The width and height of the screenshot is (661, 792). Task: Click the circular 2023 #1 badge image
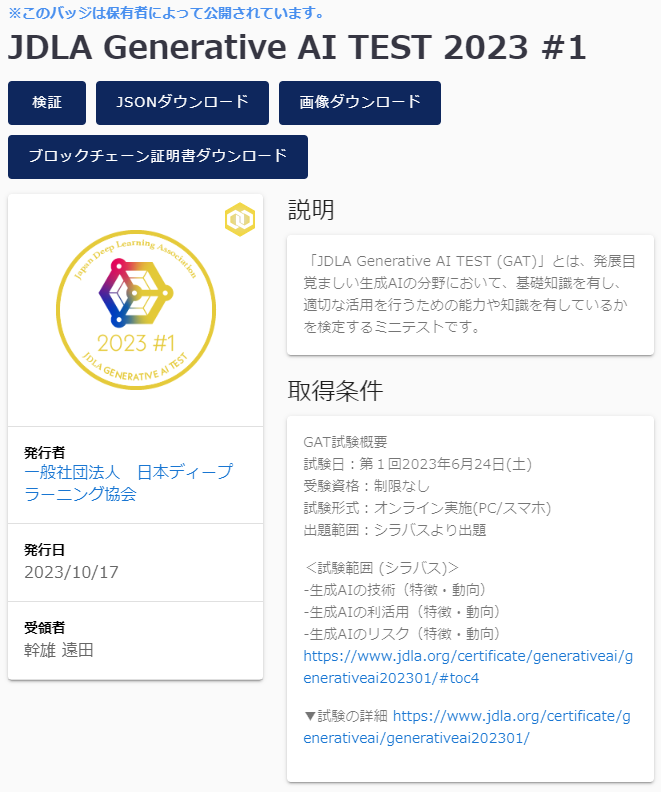point(136,310)
